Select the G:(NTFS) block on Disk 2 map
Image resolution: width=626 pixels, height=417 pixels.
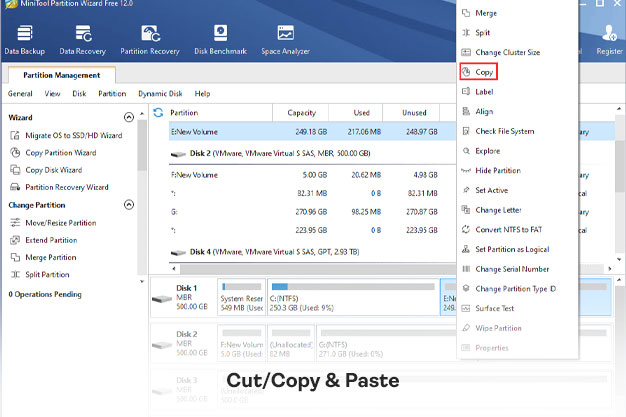386,344
